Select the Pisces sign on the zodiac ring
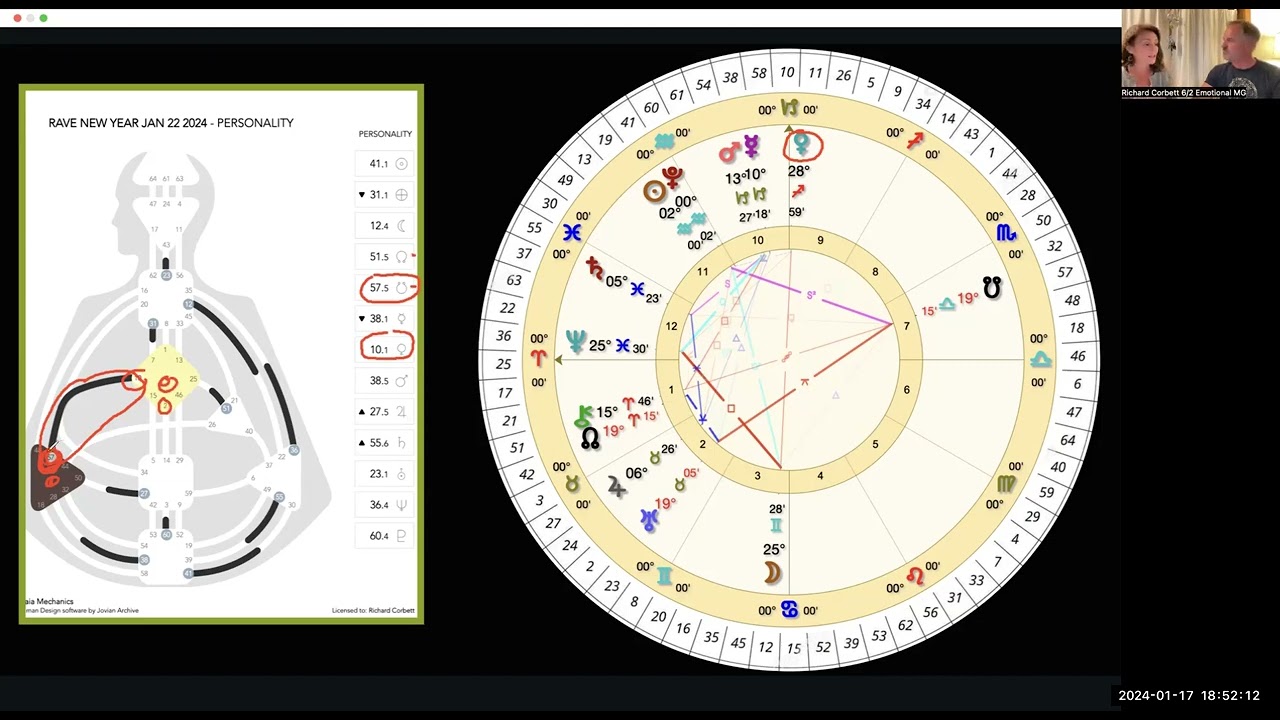Image resolution: width=1280 pixels, height=720 pixels. tap(572, 232)
